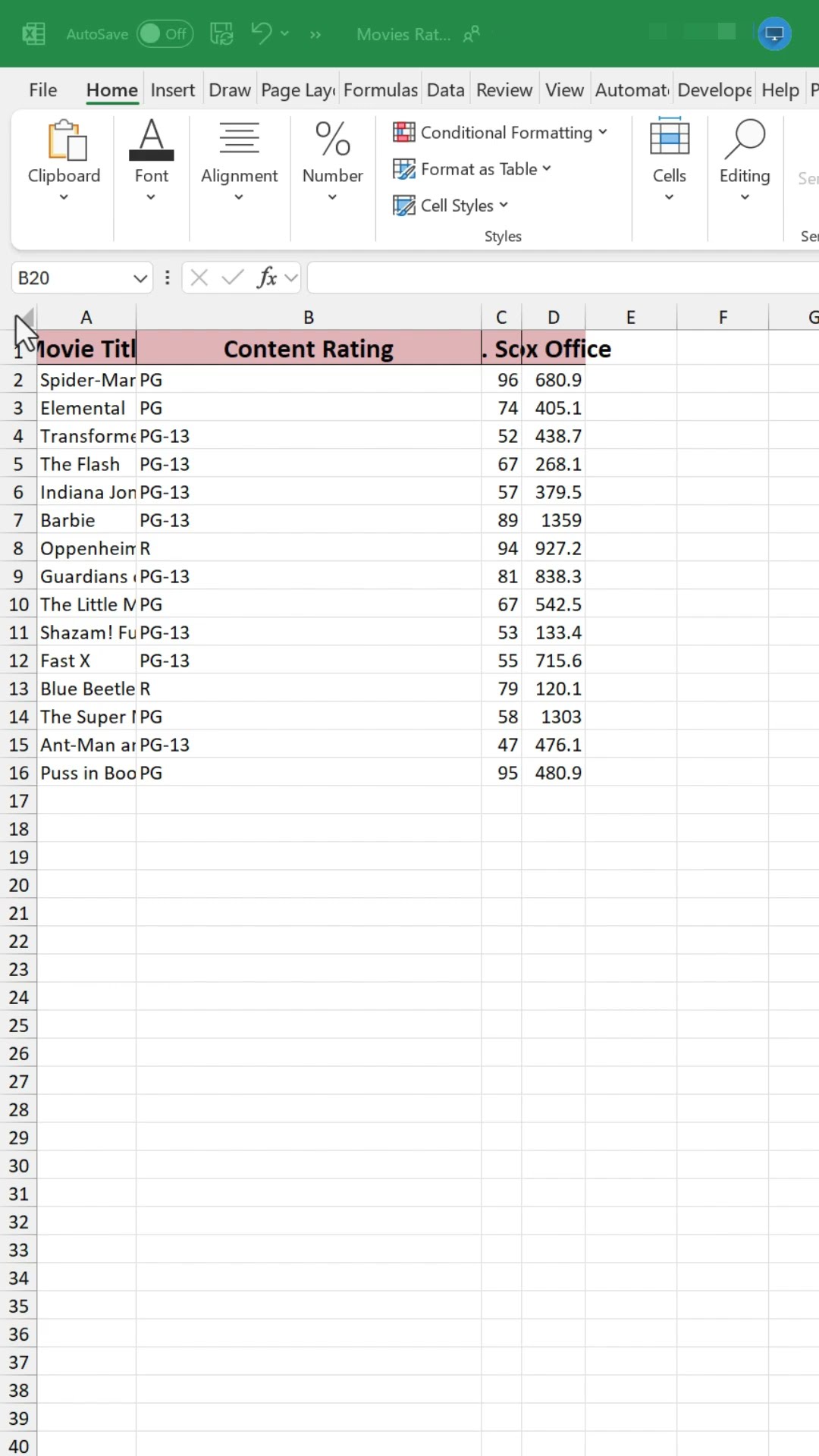The width and height of the screenshot is (819, 1456).
Task: Open the Automate tab
Action: pos(632,90)
